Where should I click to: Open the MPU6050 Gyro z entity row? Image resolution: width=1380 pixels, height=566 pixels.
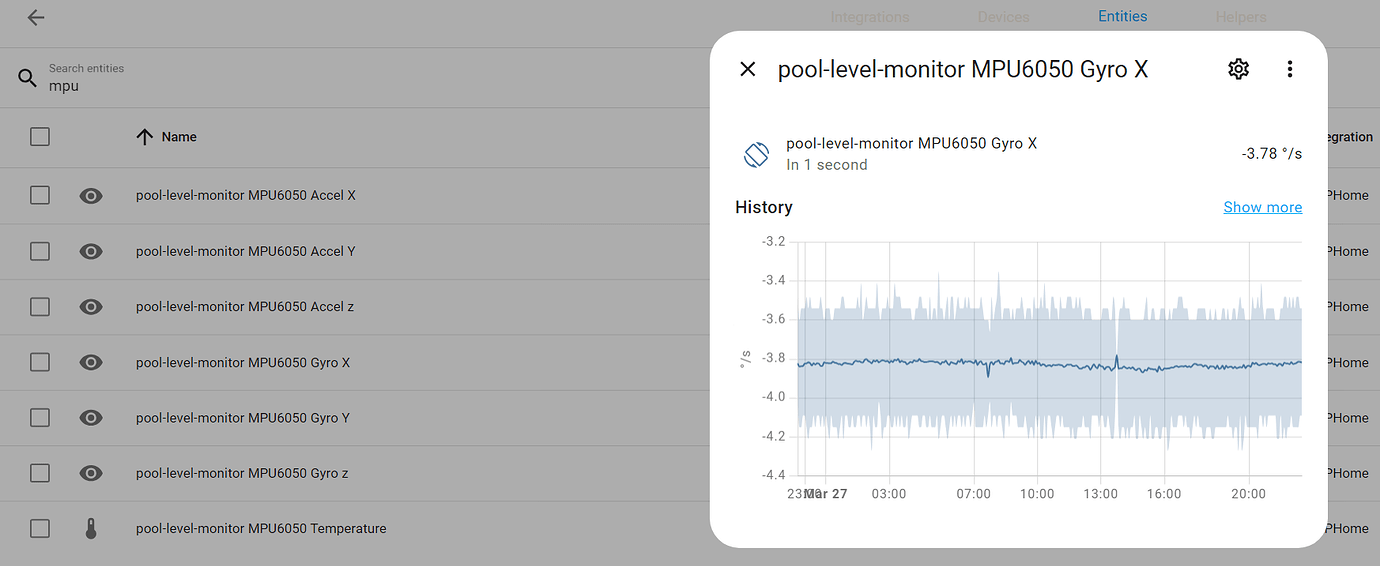pyautogui.click(x=242, y=473)
